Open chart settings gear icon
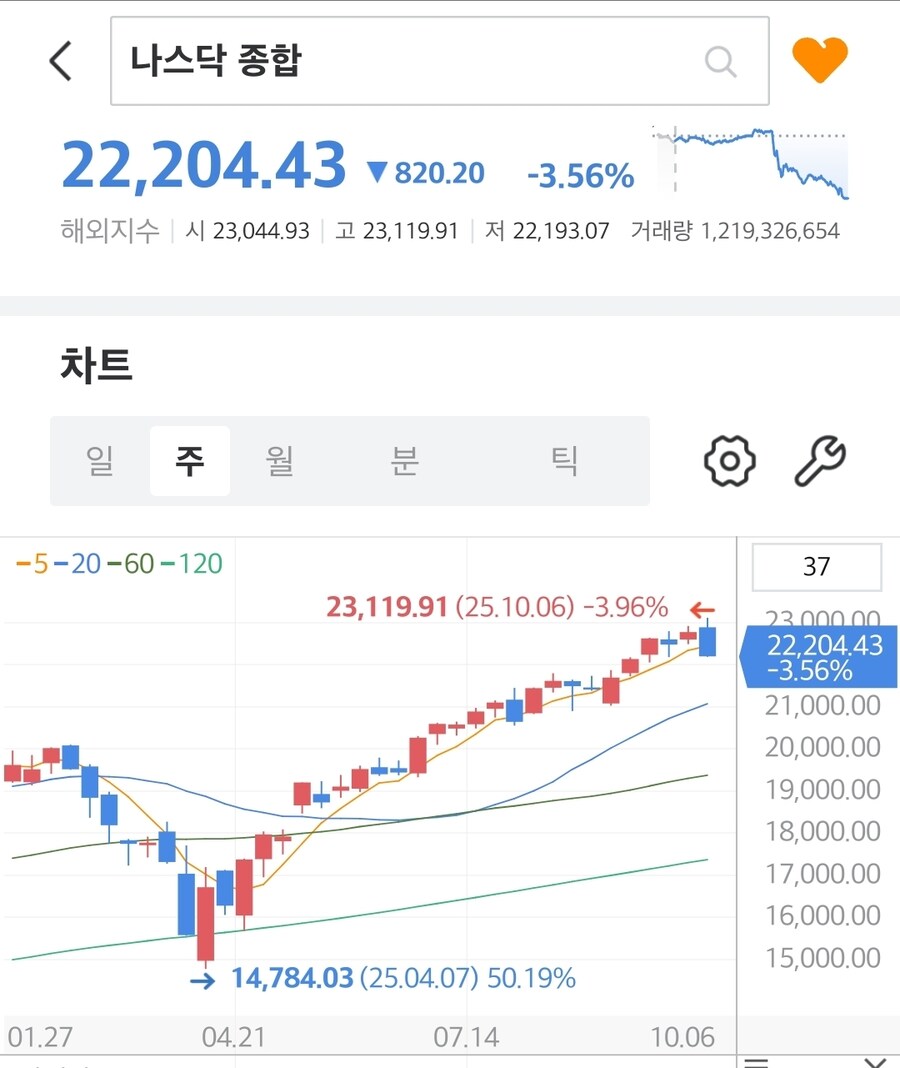900x1068 pixels. coord(729,461)
